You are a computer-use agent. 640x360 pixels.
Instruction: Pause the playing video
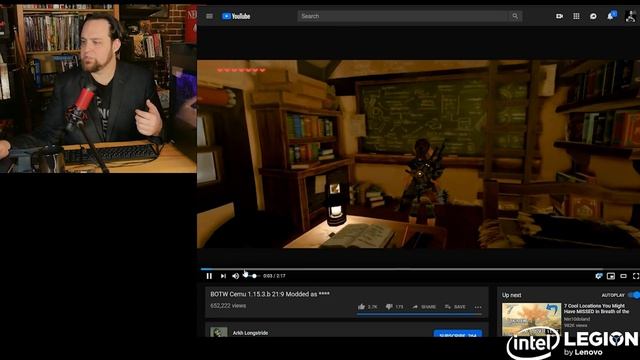[209, 276]
